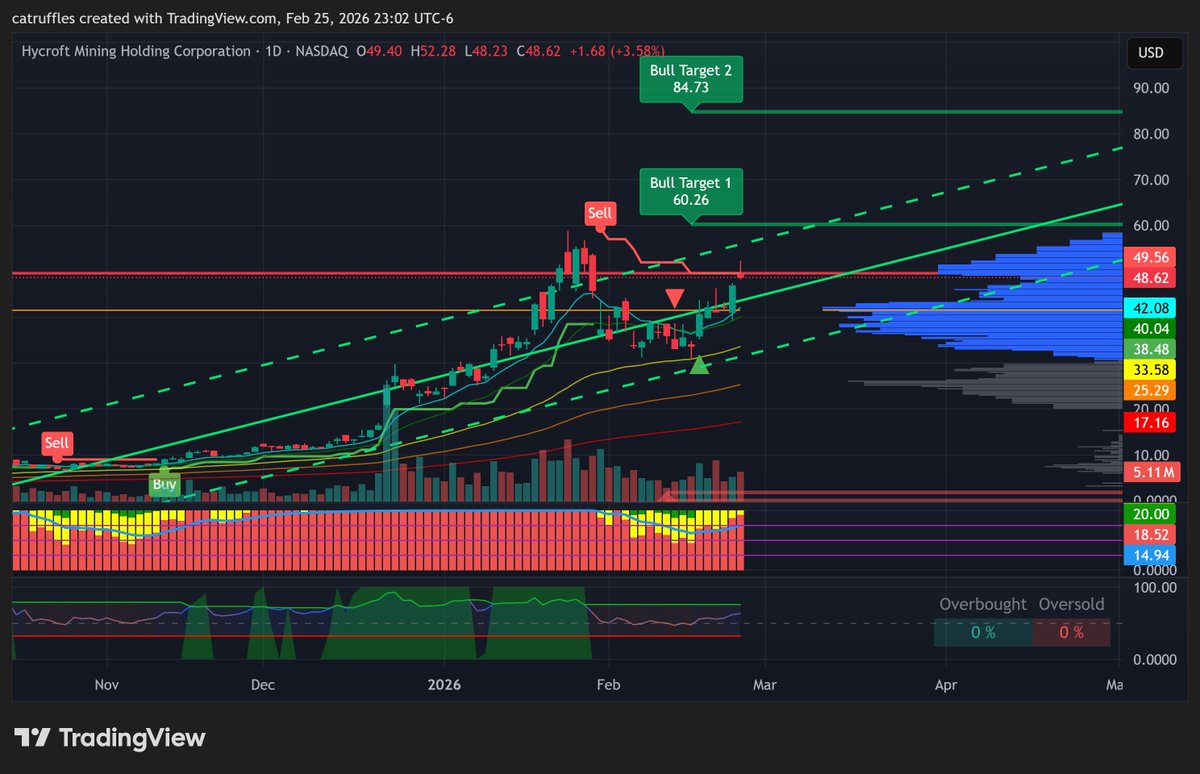Click the Overbought label

(983, 604)
